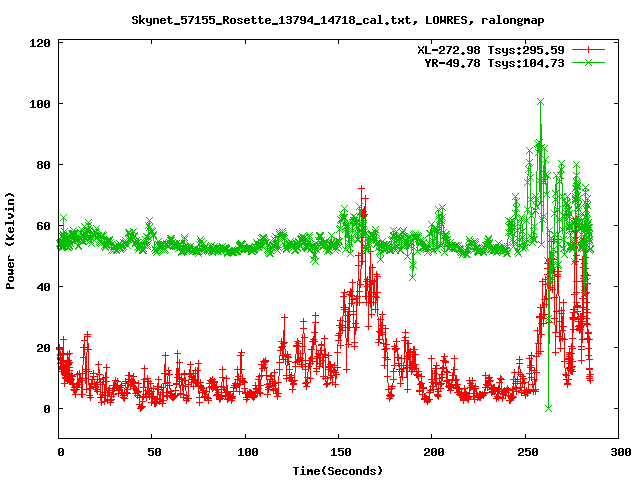Click the x-axis tick label 50

click(x=154, y=452)
